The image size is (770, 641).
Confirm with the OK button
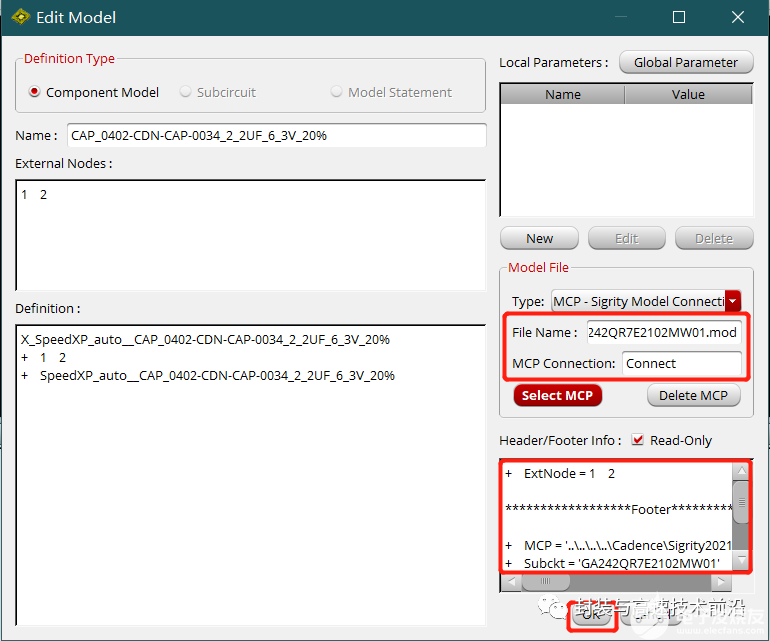point(592,614)
